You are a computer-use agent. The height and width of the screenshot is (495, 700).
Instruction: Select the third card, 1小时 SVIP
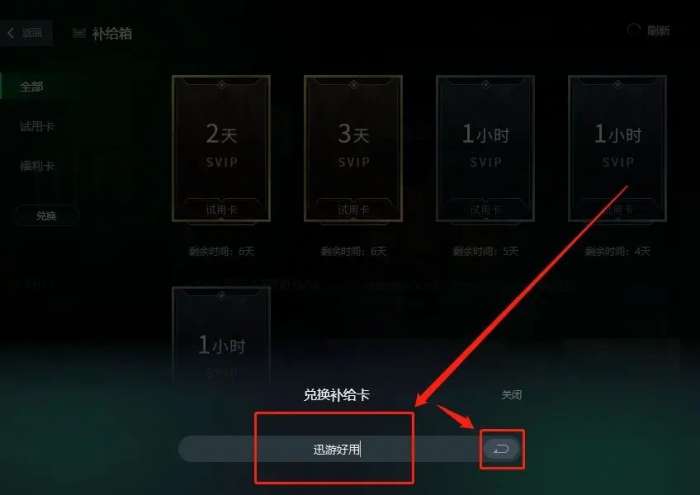tap(485, 149)
